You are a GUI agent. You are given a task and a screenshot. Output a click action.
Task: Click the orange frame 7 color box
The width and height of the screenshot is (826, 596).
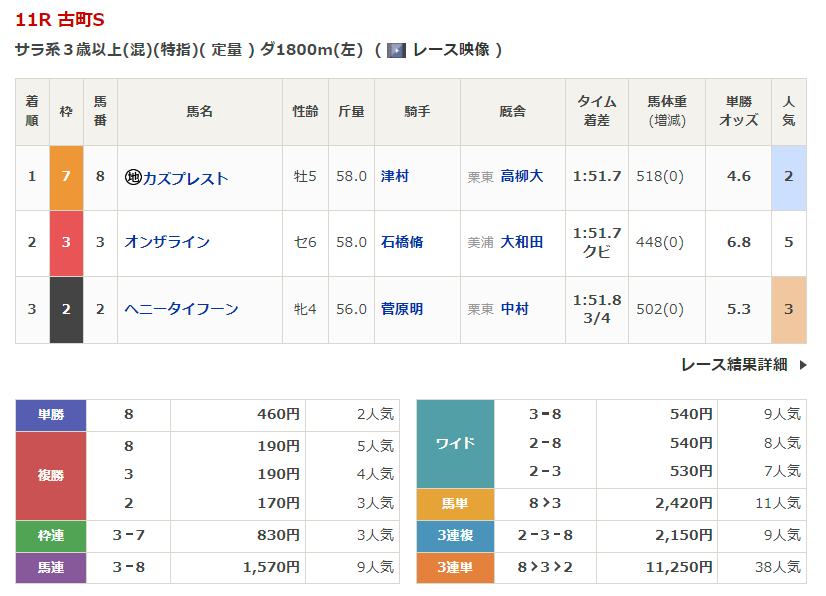coord(66,178)
